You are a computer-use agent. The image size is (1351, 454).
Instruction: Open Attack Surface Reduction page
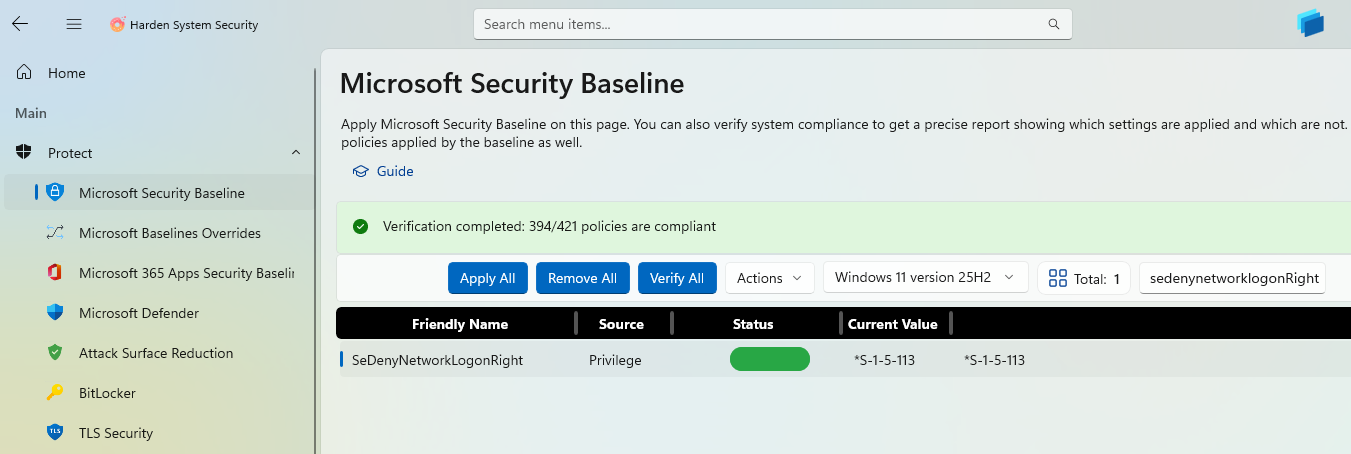point(158,353)
